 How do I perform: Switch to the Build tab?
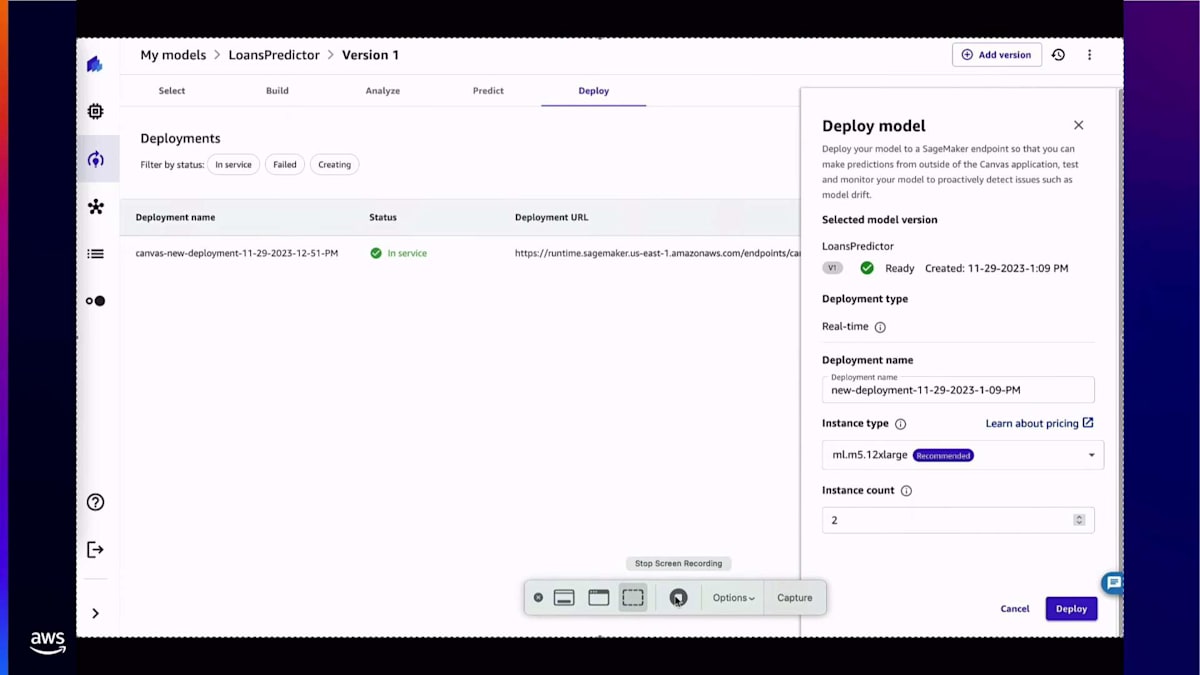tap(277, 91)
